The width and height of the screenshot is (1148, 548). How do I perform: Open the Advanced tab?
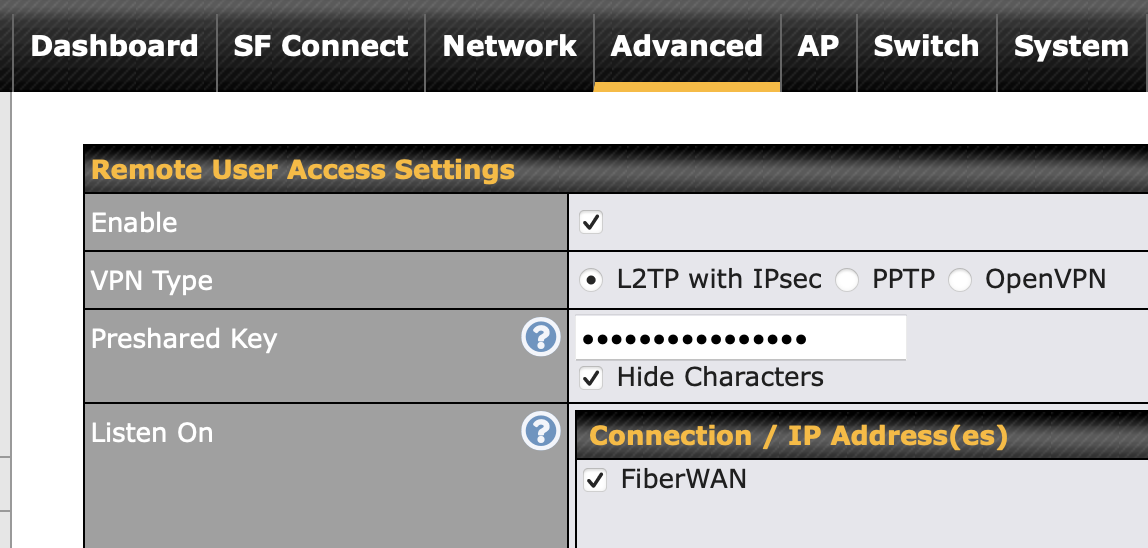(x=687, y=46)
